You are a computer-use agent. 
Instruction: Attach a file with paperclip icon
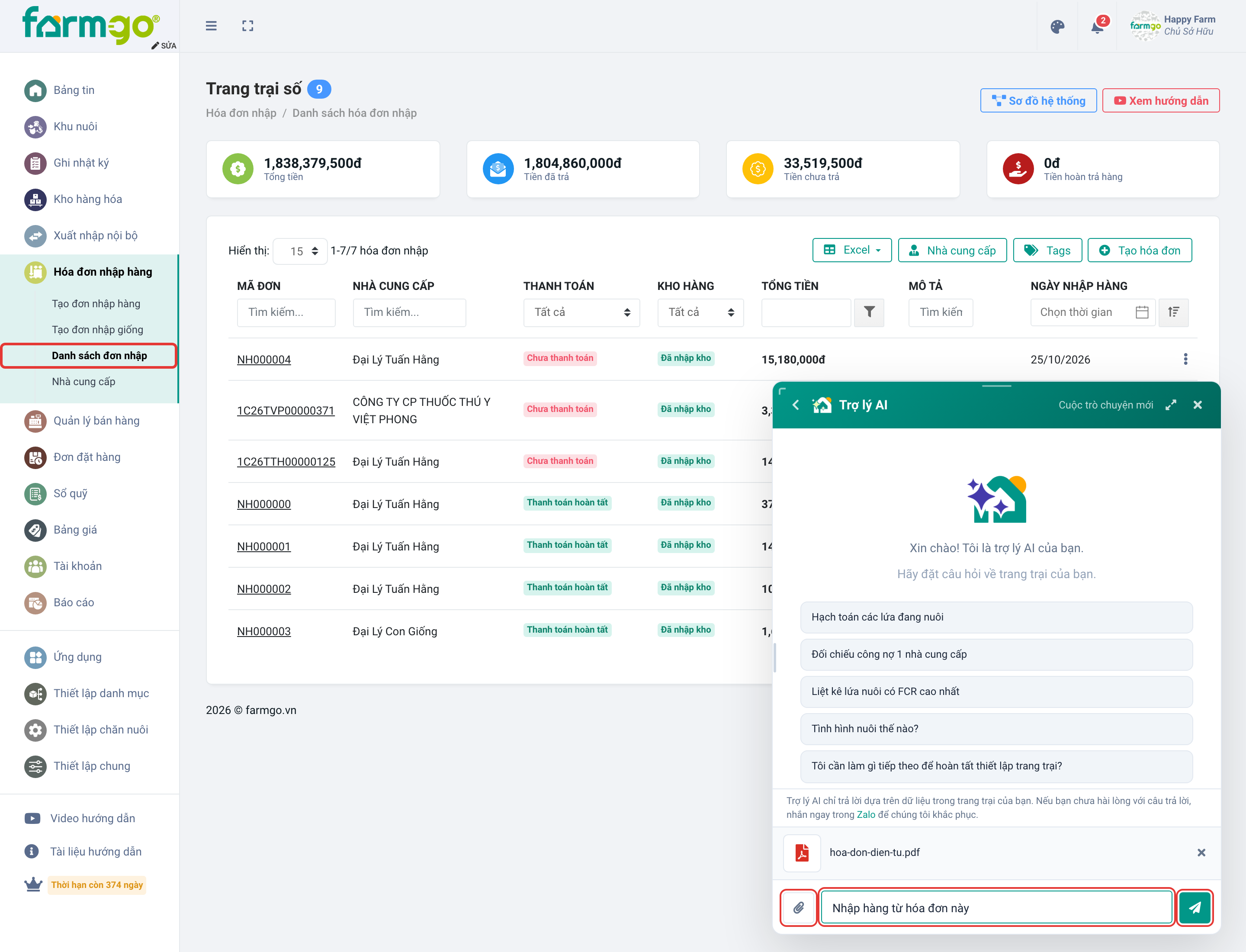pyautogui.click(x=798, y=907)
